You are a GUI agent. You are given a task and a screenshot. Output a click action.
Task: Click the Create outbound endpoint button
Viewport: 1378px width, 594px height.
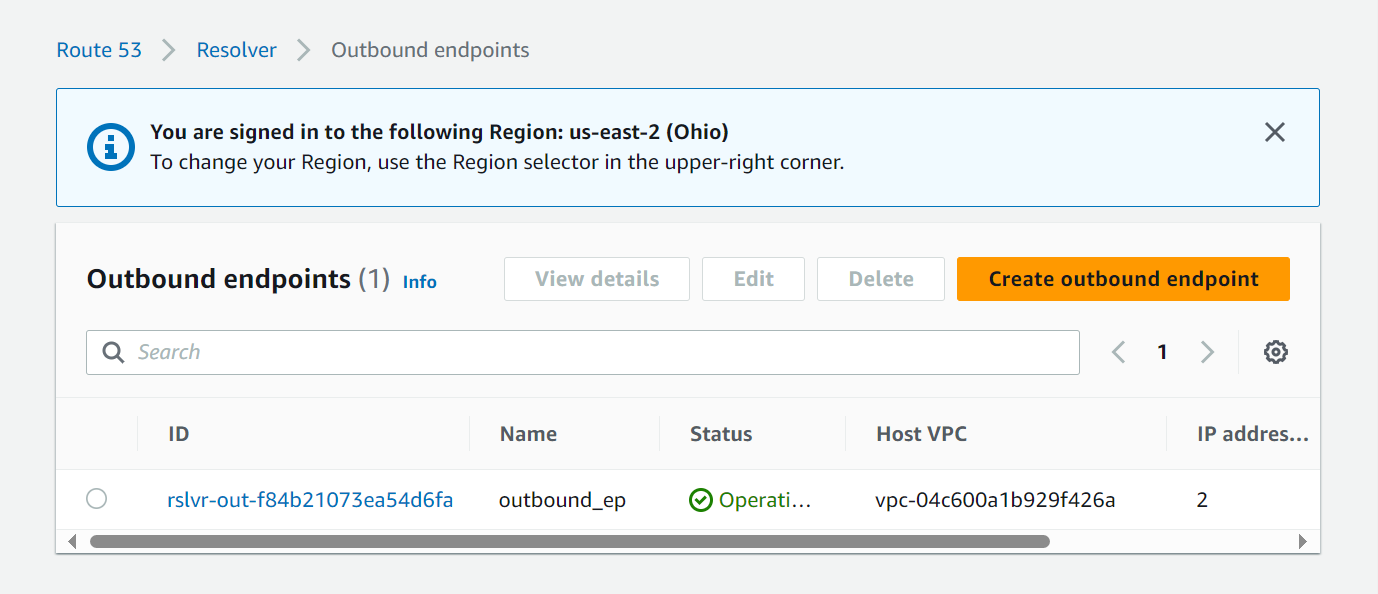[1122, 279]
